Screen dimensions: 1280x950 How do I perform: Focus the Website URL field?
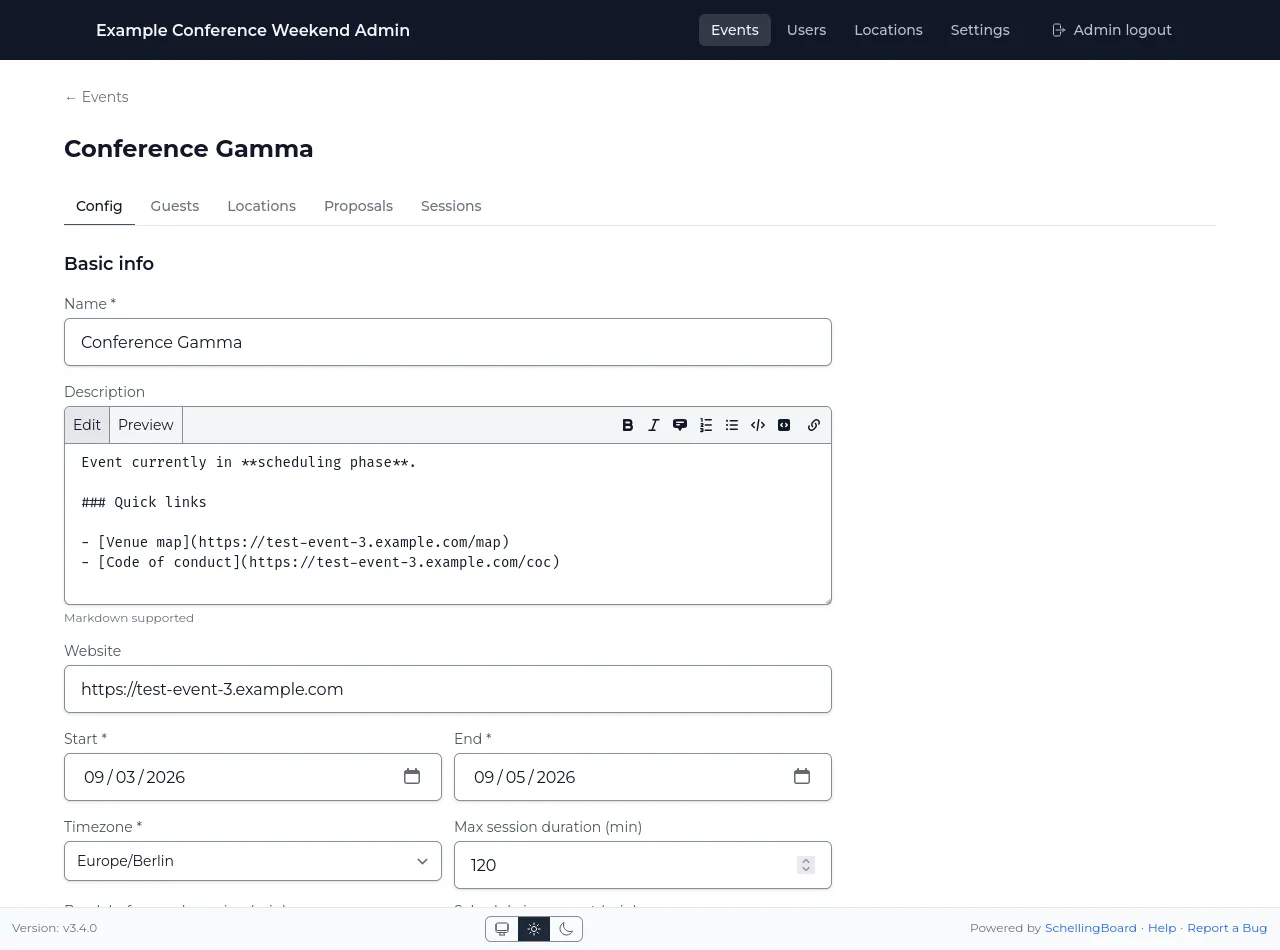point(448,689)
